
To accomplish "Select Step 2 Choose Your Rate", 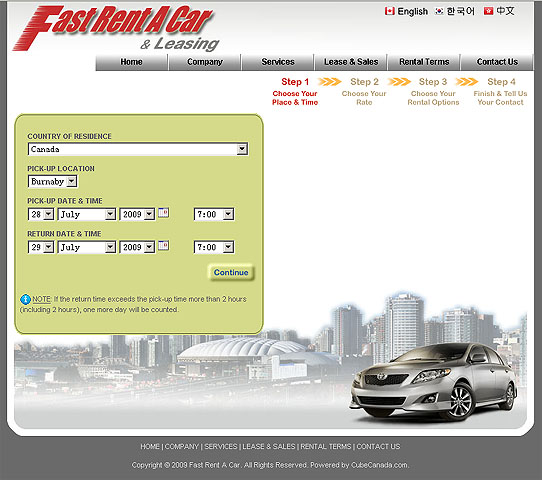I will [364, 92].
